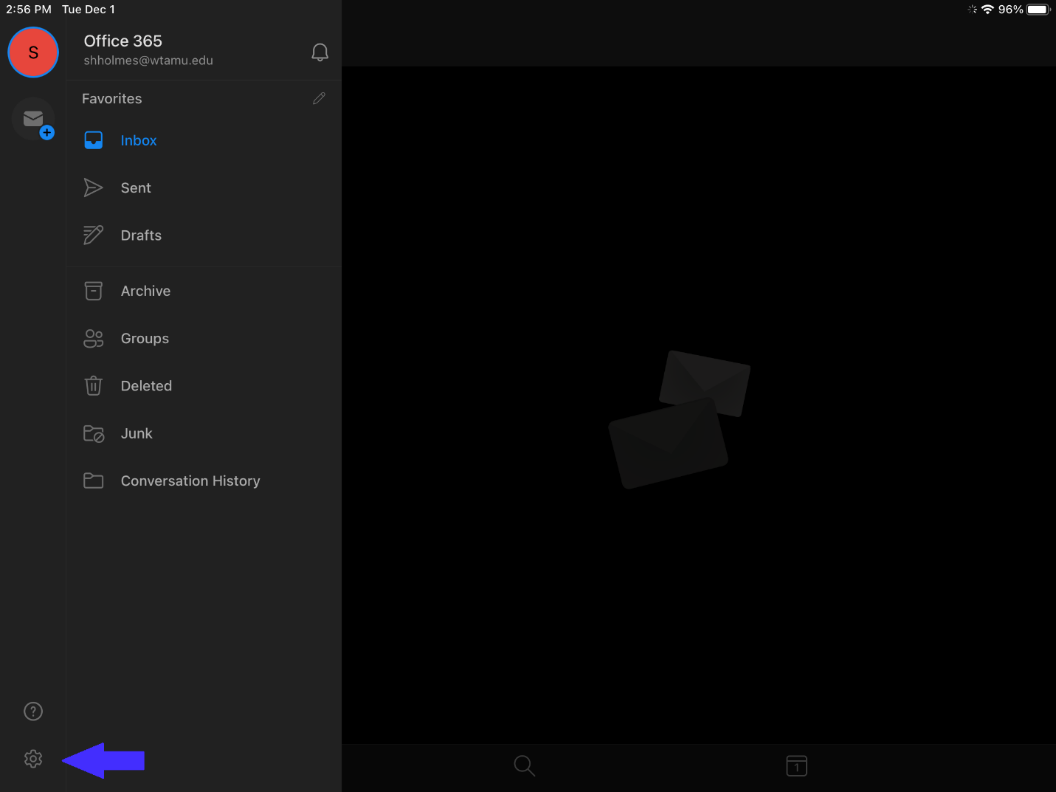Edit Favorites with the pencil icon
1056x792 pixels.
coord(319,98)
